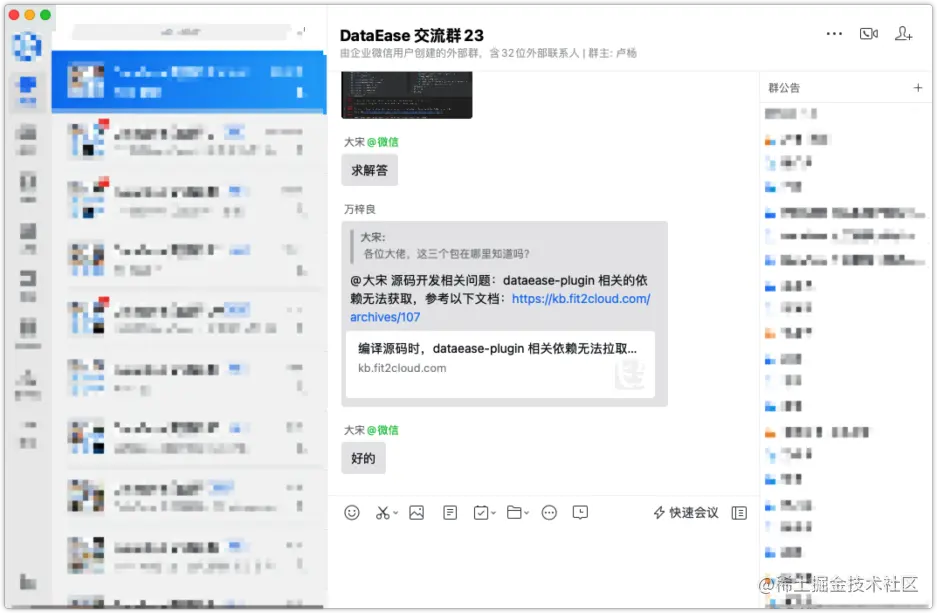Click the sender name 万梓良
The width and height of the screenshot is (937, 613).
click(x=360, y=209)
